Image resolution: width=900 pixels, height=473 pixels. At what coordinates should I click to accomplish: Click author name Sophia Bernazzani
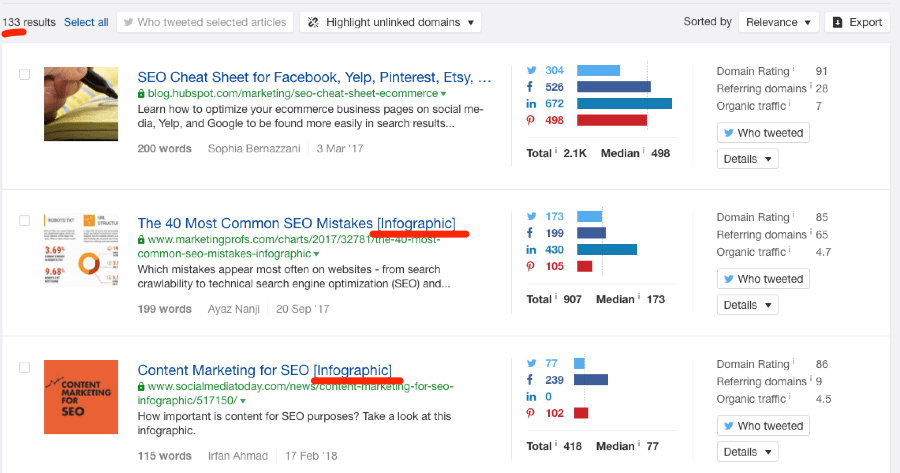pos(254,149)
